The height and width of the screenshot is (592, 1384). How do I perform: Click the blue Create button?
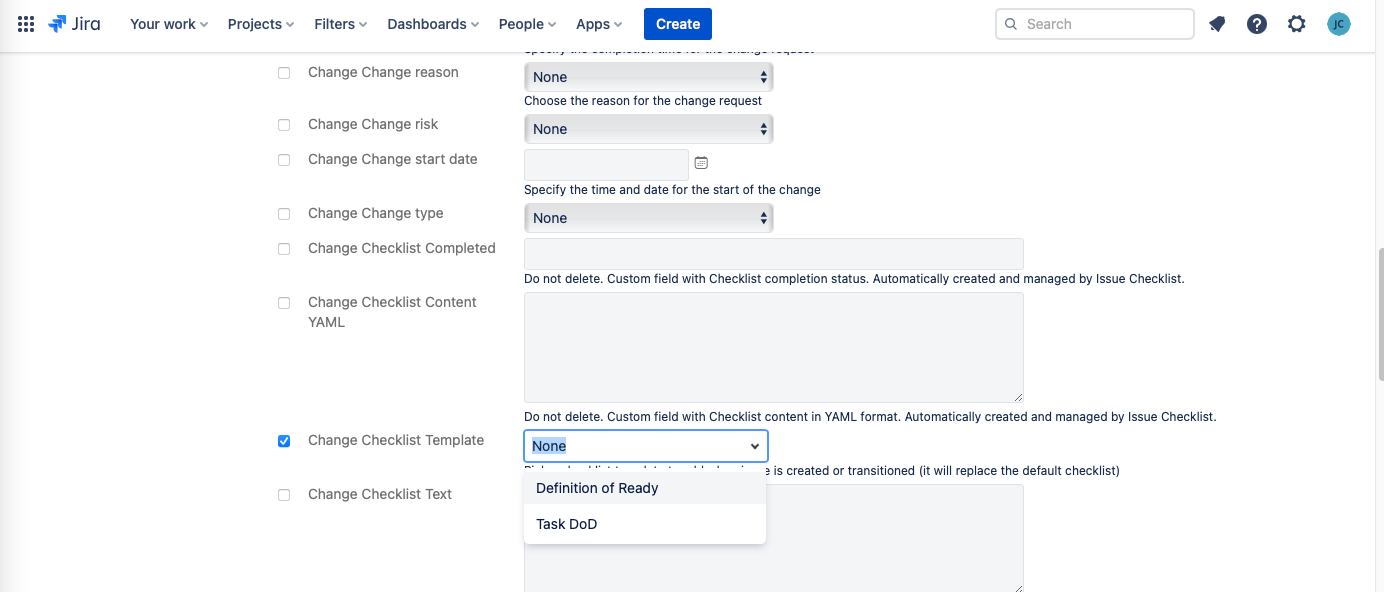677,24
